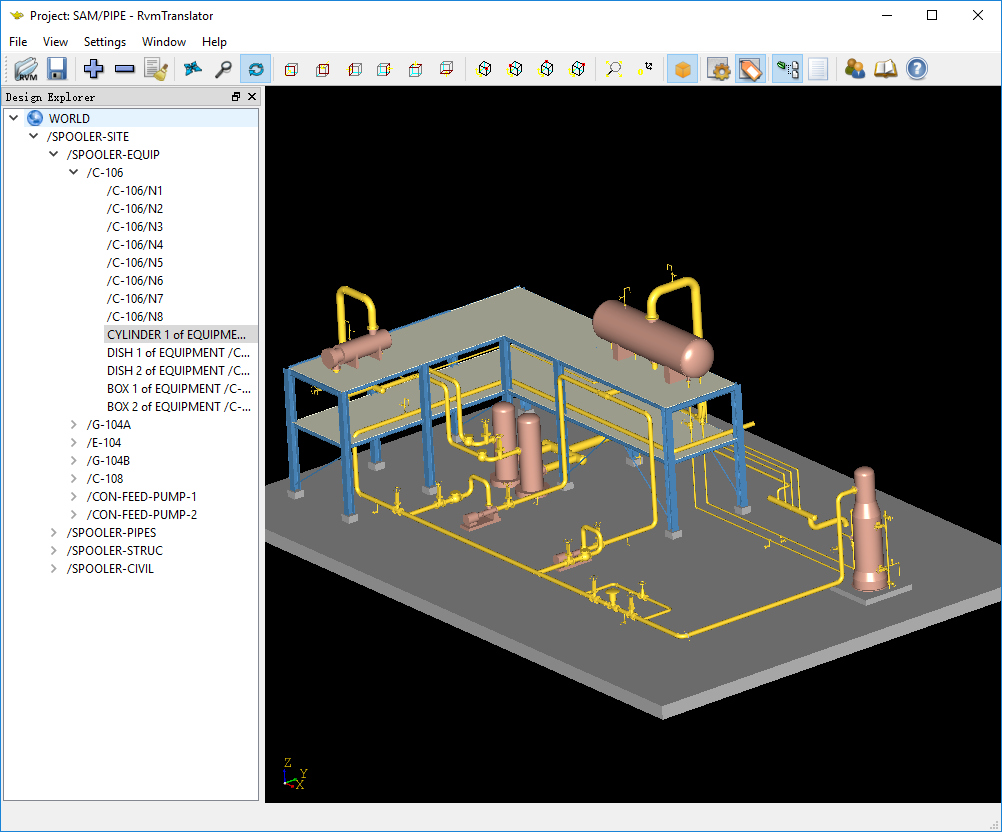Open the Window menu
This screenshot has height=832, width=1002.
coord(164,42)
